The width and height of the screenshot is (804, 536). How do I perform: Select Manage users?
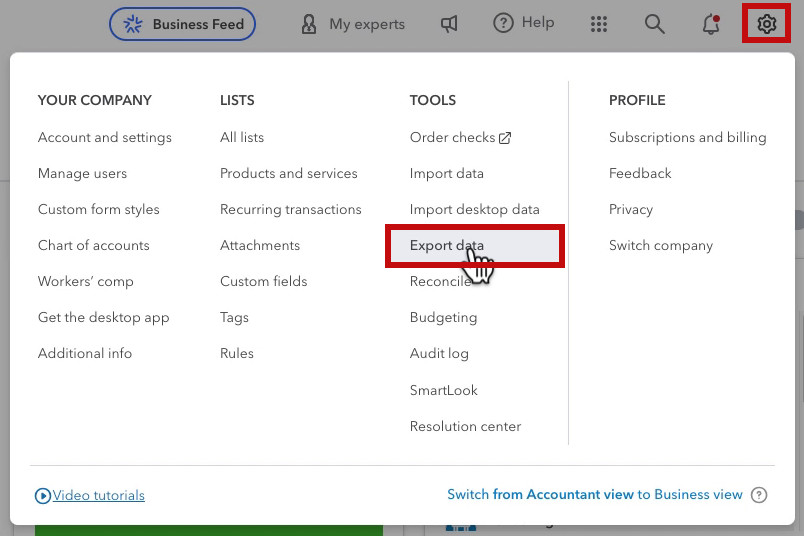pos(82,173)
